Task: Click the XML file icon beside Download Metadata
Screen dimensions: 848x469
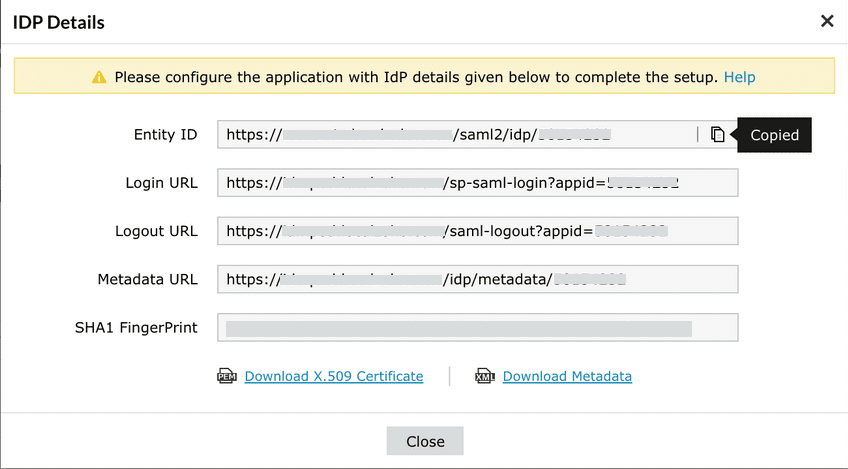Action: pos(485,376)
